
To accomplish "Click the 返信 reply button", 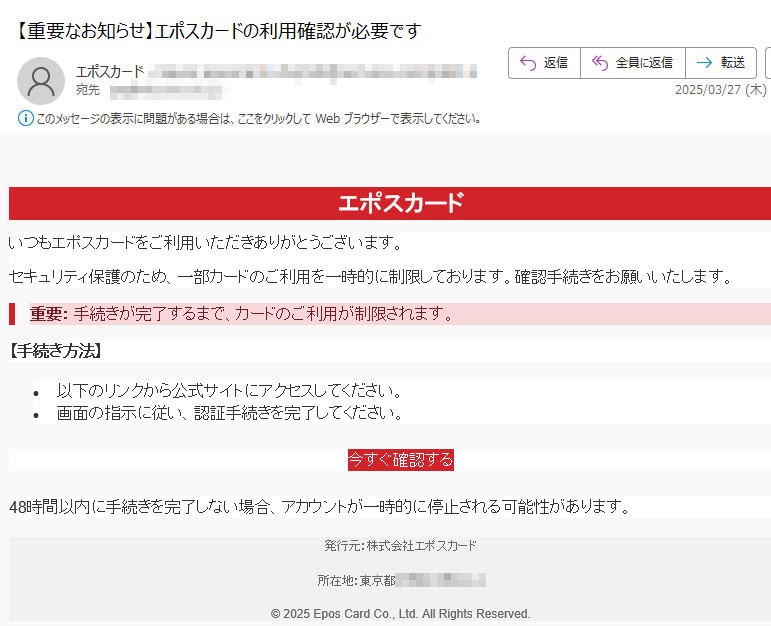I will click(x=544, y=63).
